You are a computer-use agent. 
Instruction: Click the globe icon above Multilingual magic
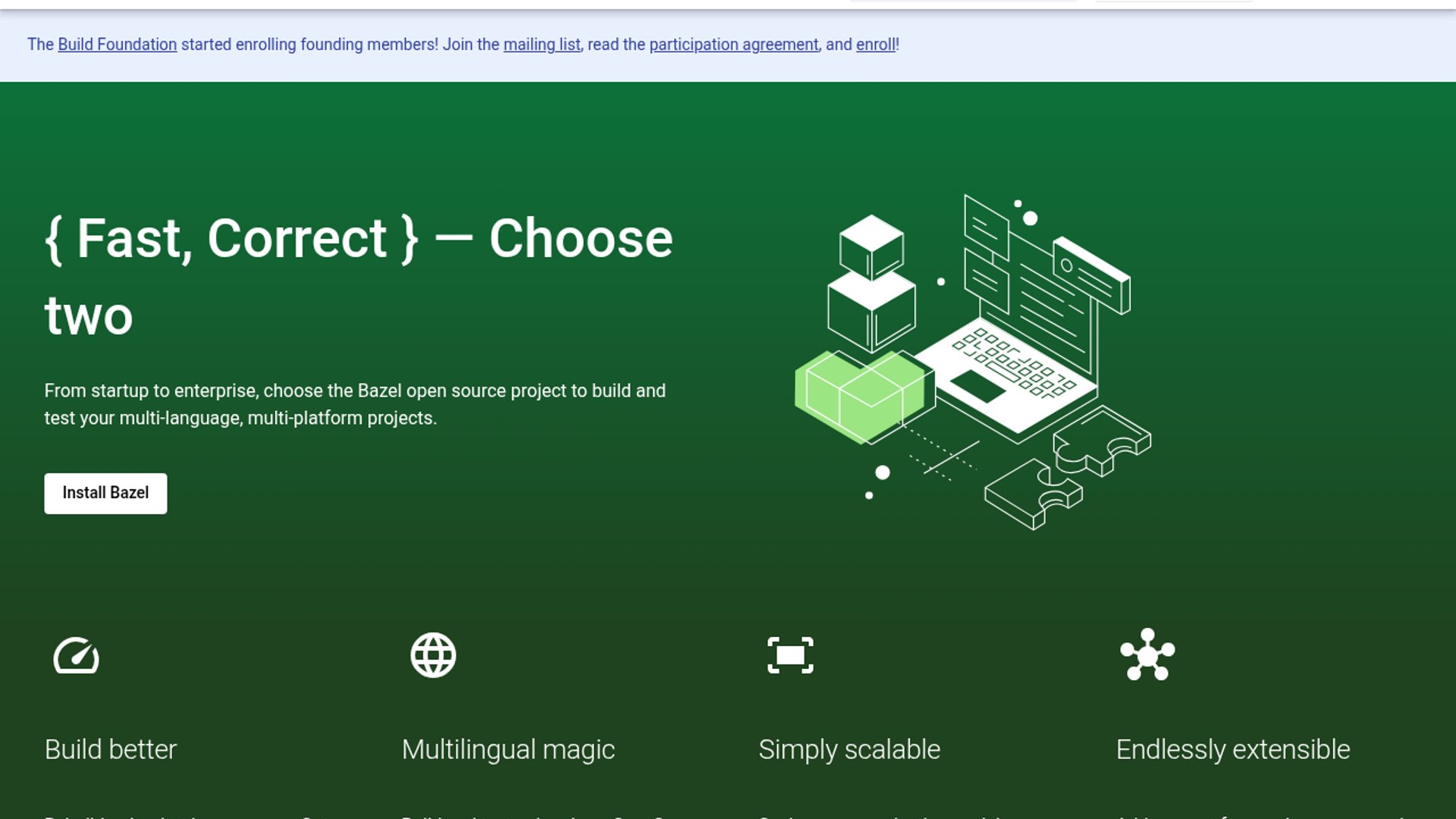433,655
